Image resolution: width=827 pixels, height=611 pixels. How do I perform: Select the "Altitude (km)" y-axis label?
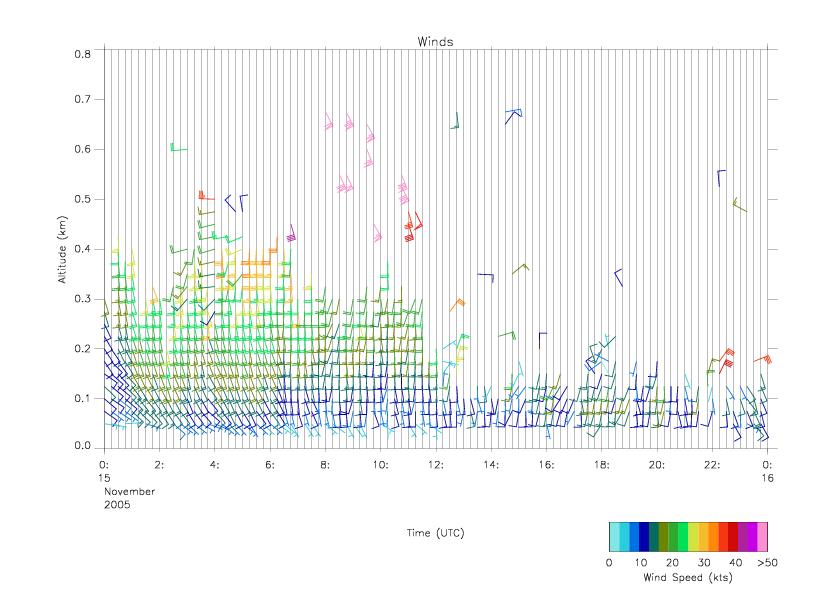(62, 250)
